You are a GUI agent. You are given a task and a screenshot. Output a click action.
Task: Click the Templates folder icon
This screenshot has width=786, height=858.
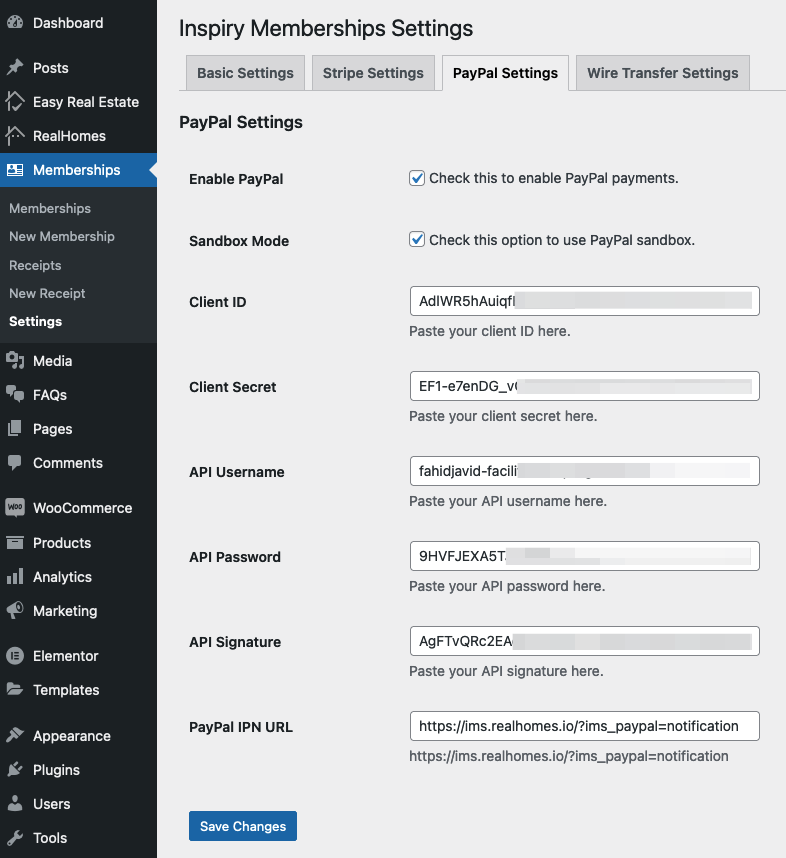pos(15,689)
